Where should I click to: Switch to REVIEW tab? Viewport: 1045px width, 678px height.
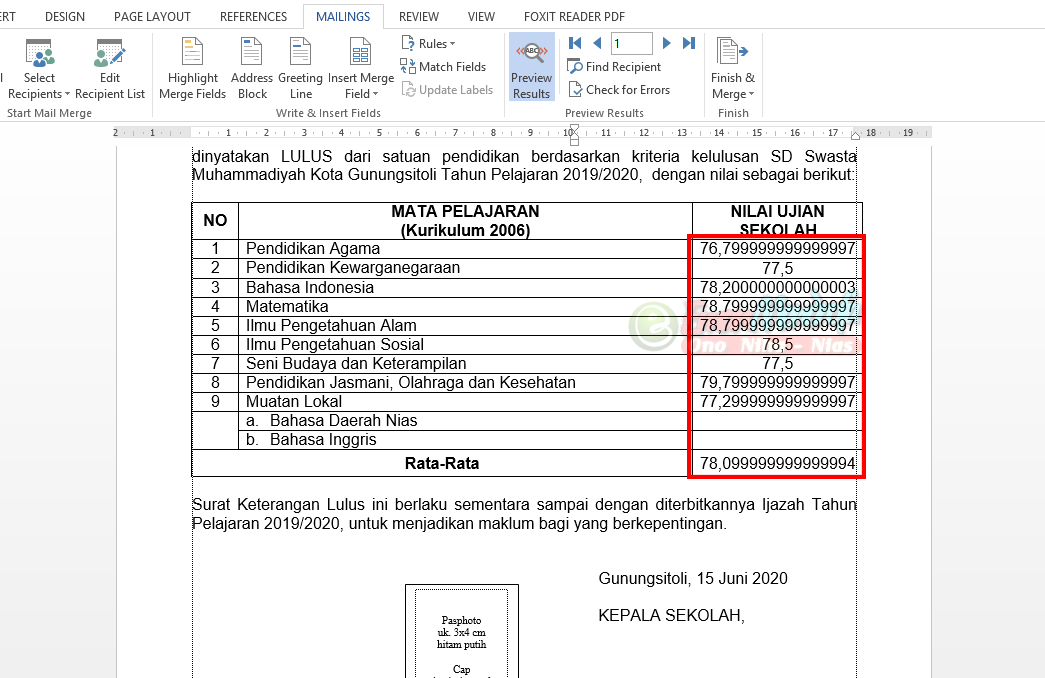(x=419, y=17)
